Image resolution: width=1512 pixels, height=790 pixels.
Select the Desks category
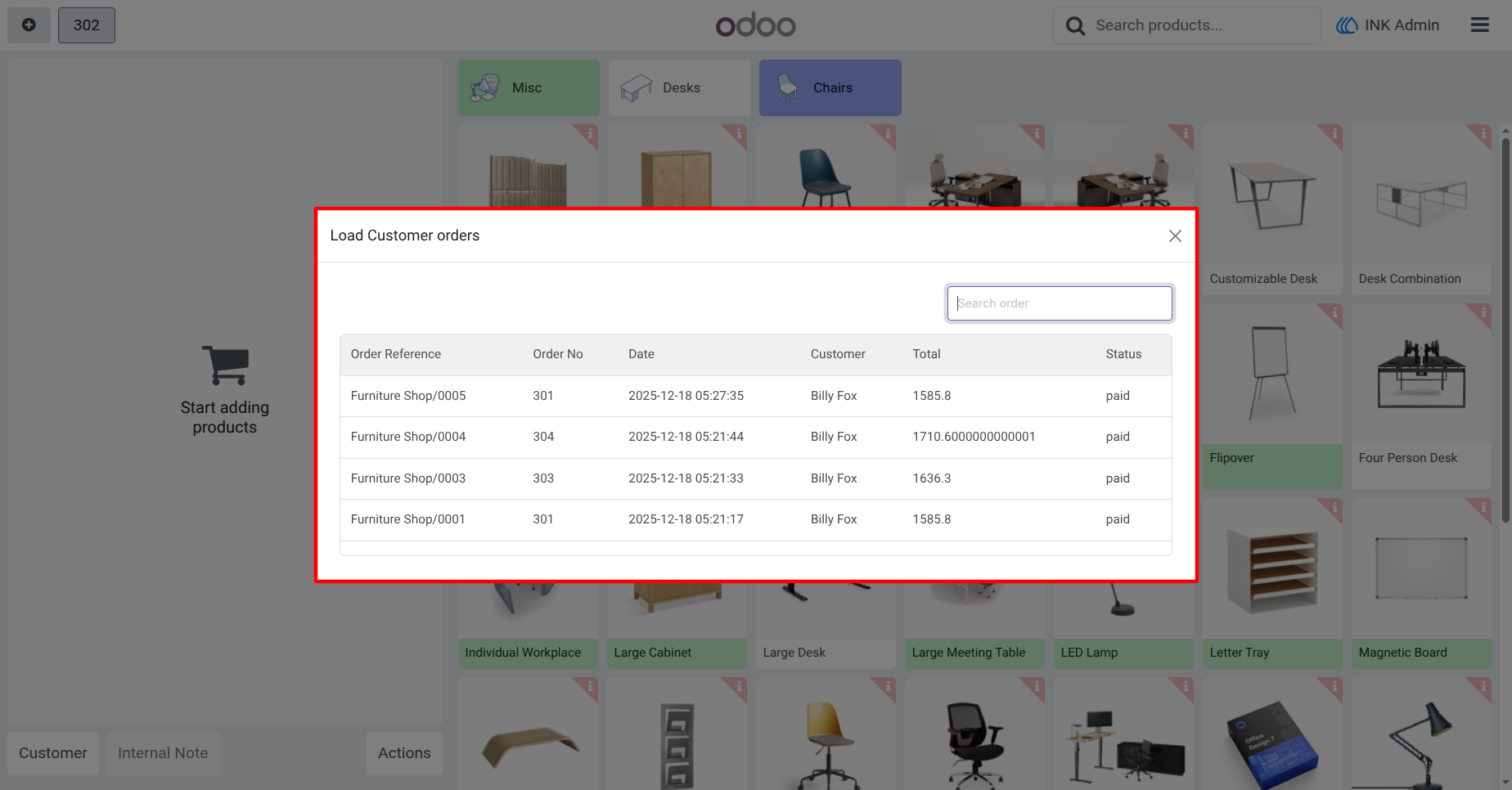(679, 88)
